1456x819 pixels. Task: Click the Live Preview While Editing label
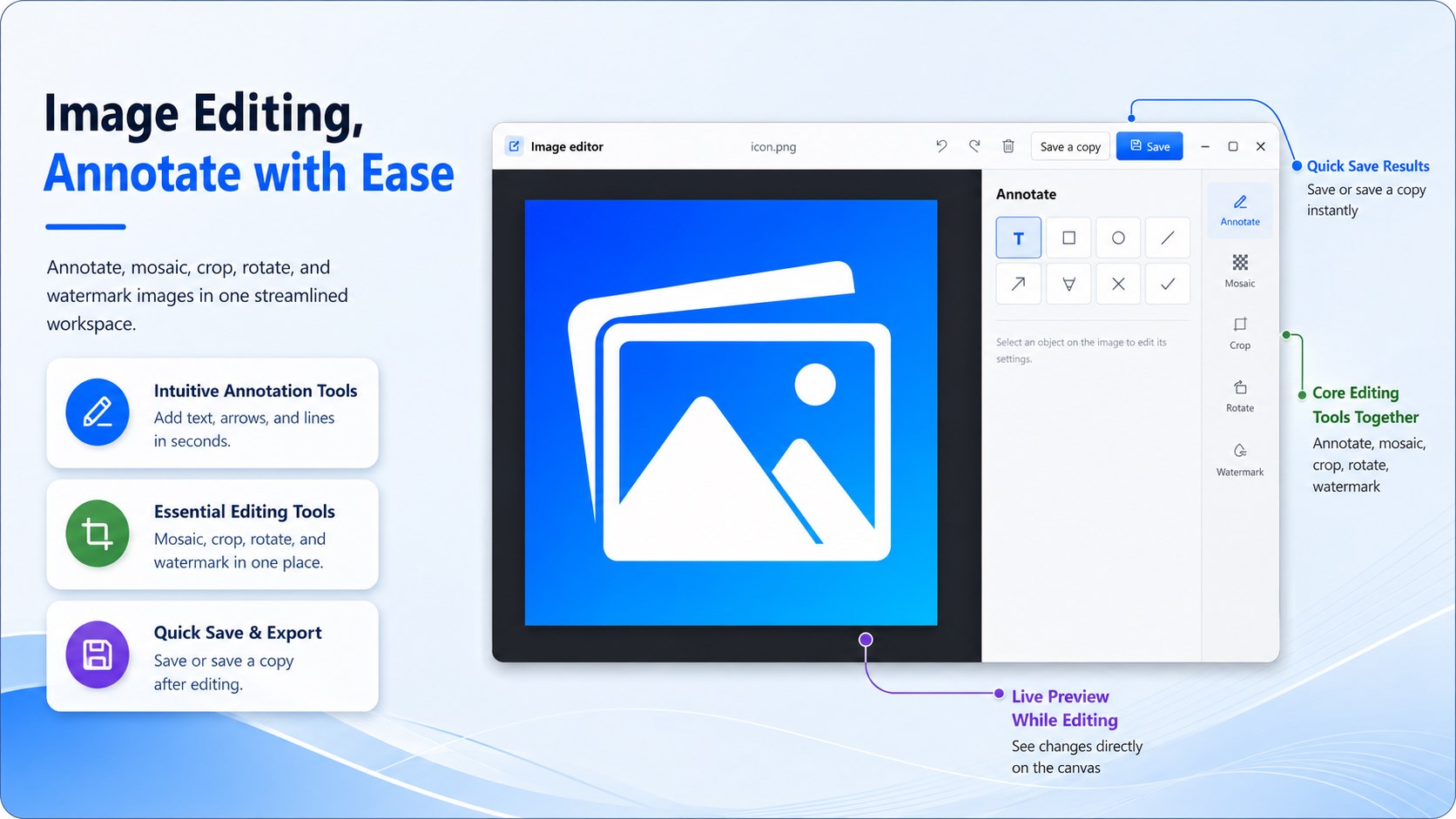pyautogui.click(x=1065, y=708)
